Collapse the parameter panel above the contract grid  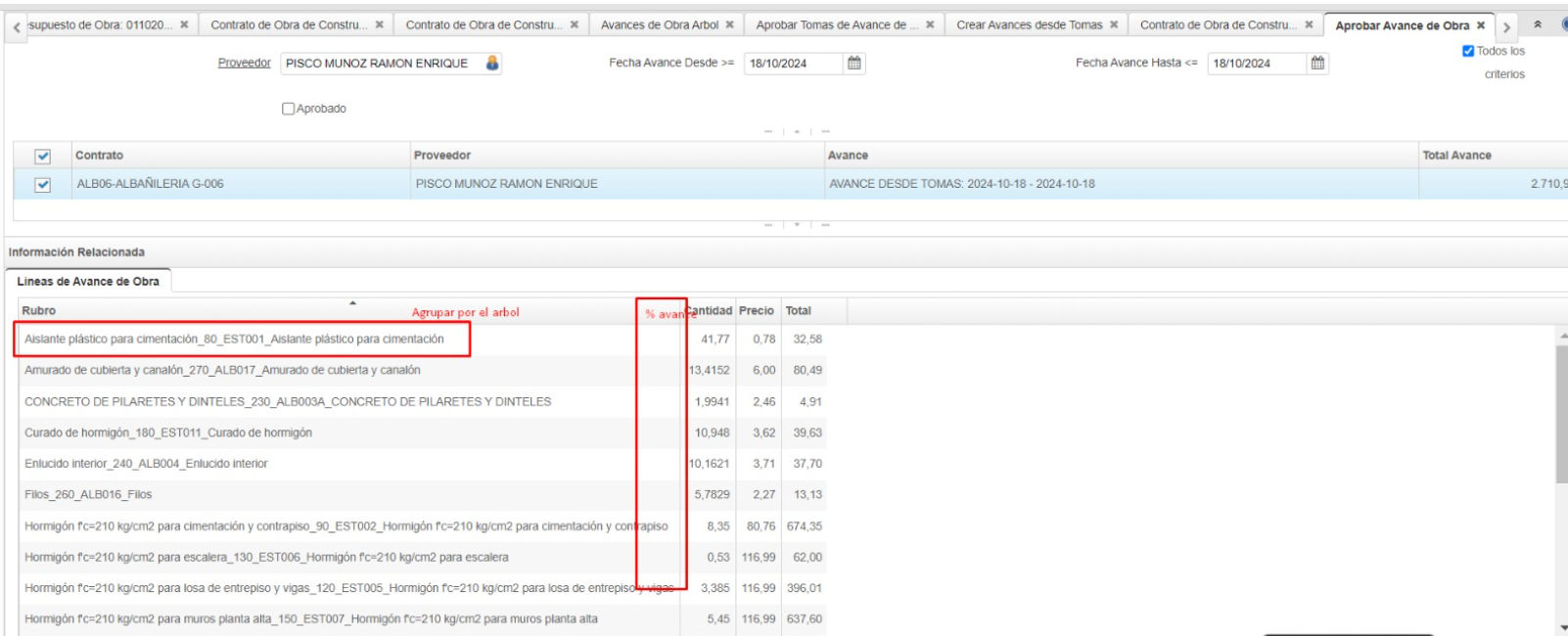pos(797,131)
